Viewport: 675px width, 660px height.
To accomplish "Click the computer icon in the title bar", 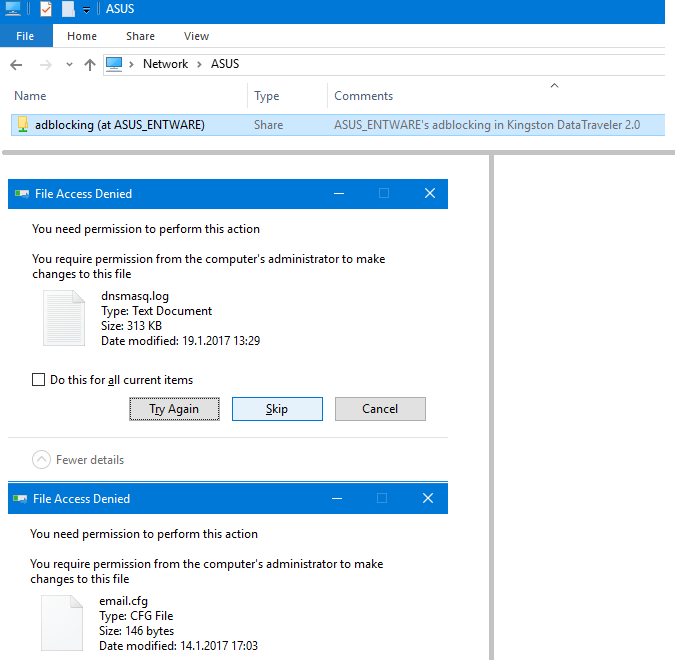I will [13, 9].
